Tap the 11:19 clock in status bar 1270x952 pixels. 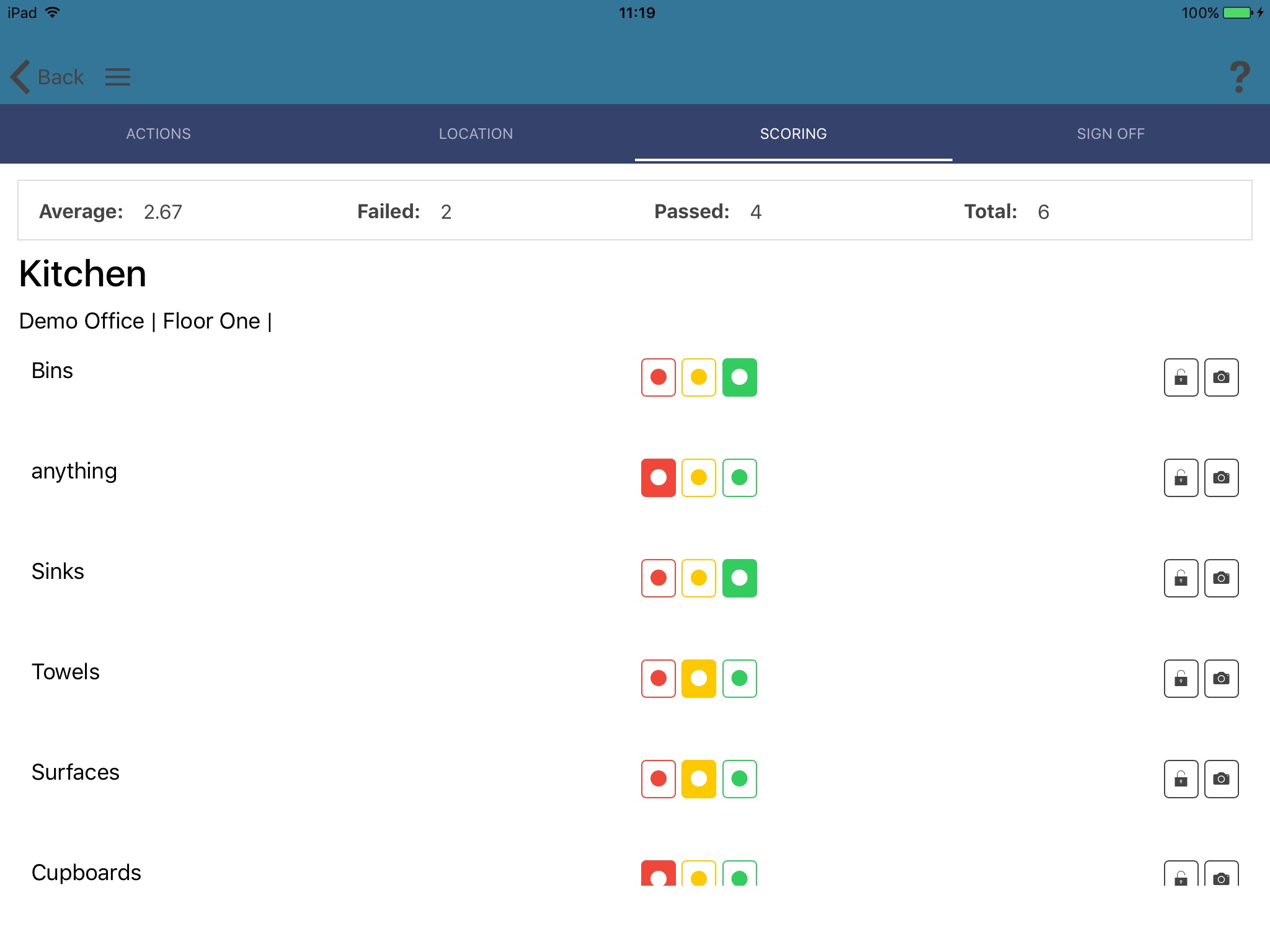(x=637, y=12)
